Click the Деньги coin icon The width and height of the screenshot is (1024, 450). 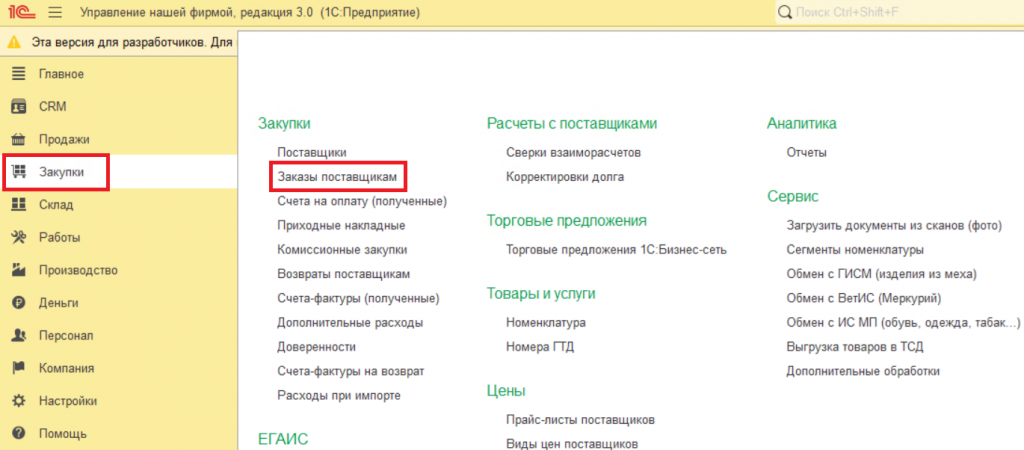[x=19, y=302]
